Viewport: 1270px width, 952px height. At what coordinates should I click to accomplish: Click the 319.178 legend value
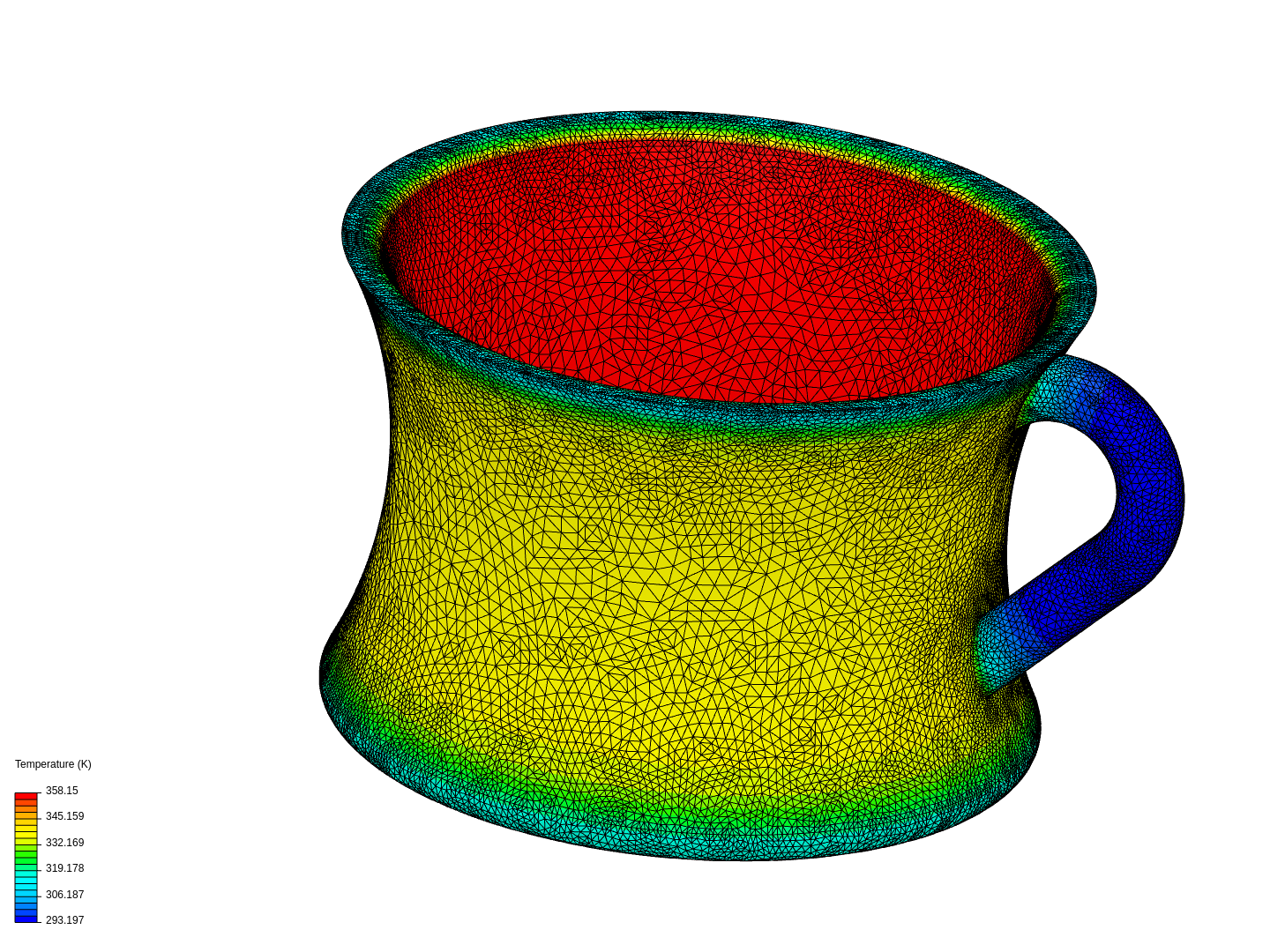[65, 868]
